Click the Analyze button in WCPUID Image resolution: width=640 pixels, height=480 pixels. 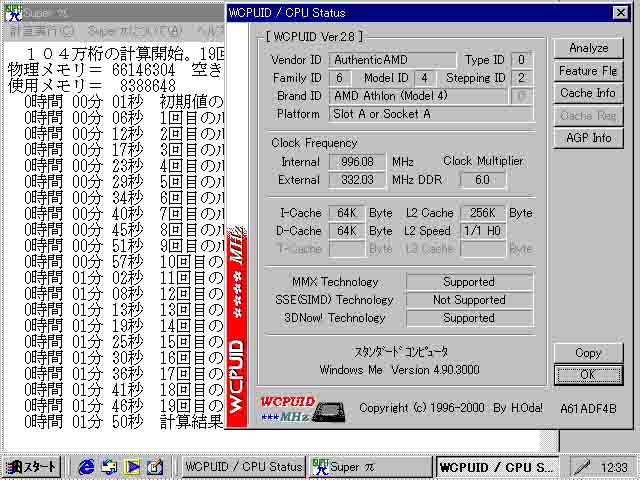(588, 48)
